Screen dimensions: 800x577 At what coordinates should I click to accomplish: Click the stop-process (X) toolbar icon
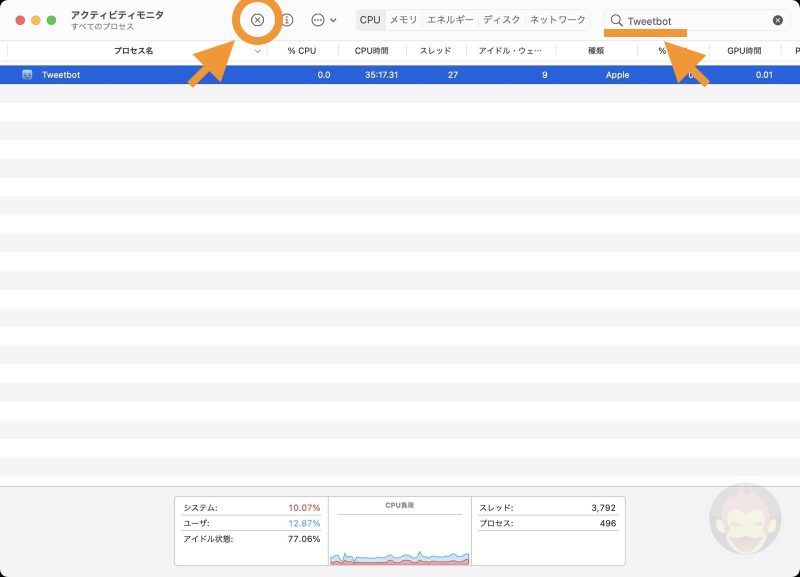pos(258,19)
